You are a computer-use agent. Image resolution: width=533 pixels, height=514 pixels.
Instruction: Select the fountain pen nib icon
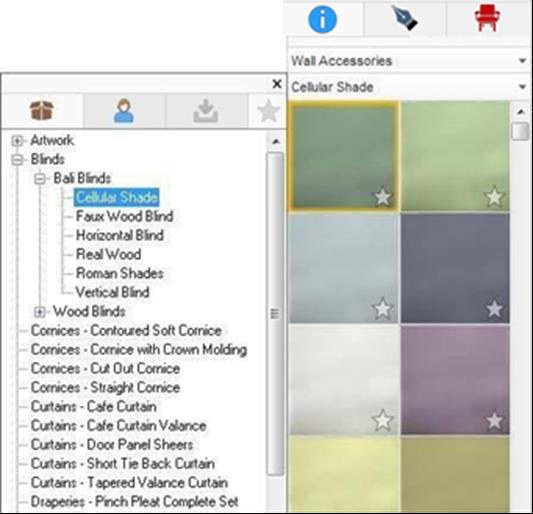404,18
